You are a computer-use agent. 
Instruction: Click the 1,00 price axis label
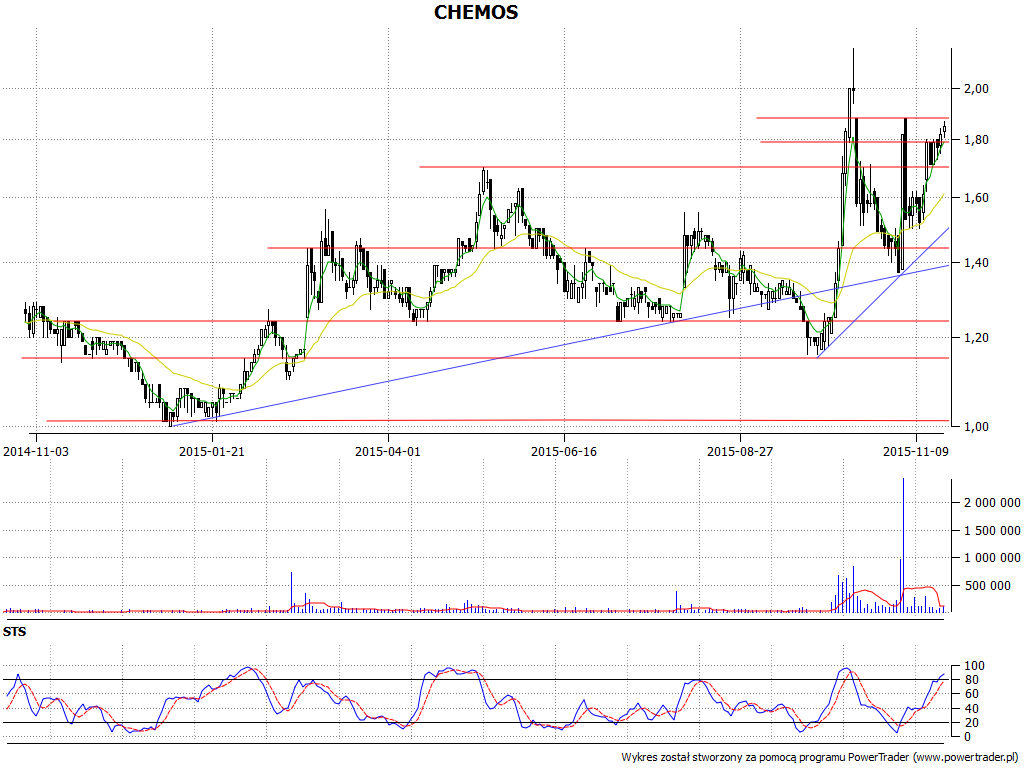point(976,426)
